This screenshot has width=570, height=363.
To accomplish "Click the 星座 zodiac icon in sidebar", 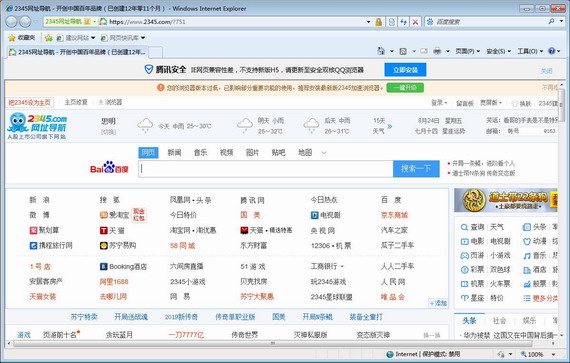I will [464, 298].
